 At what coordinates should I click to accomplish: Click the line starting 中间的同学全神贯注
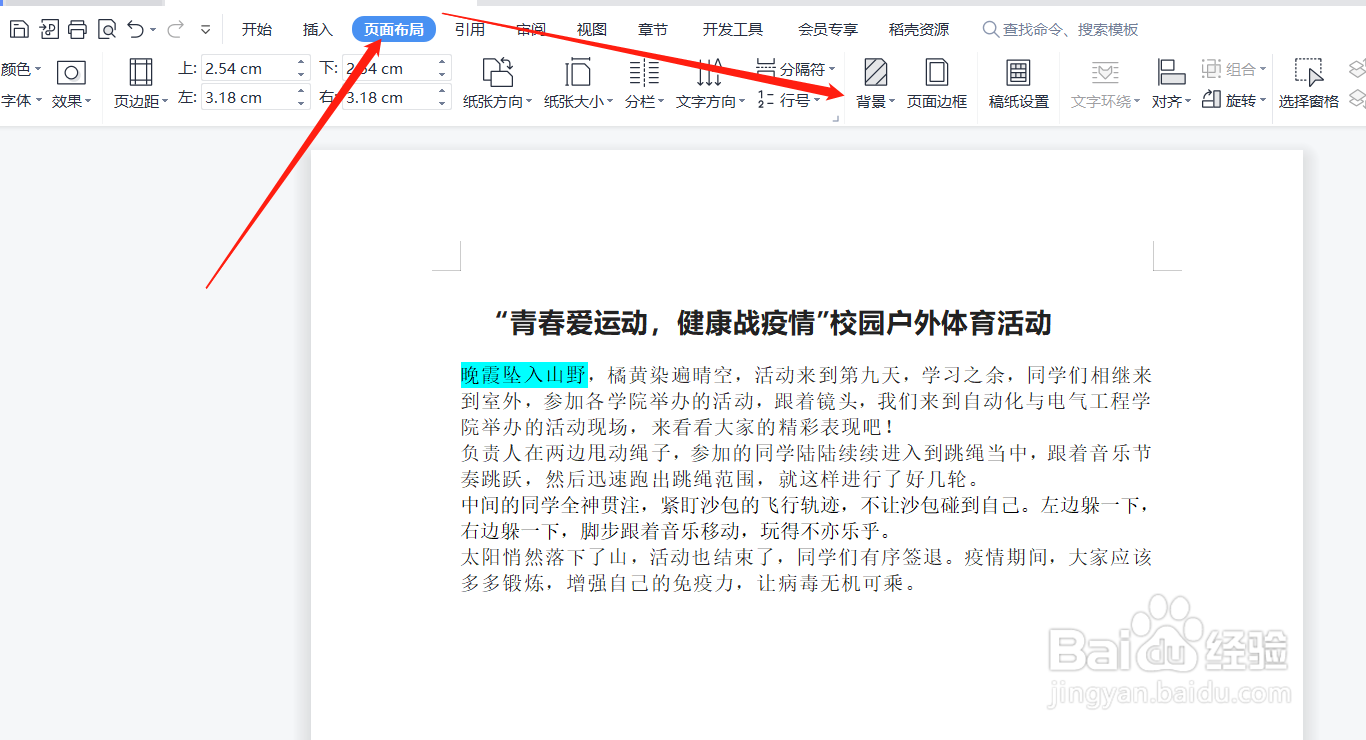click(806, 505)
